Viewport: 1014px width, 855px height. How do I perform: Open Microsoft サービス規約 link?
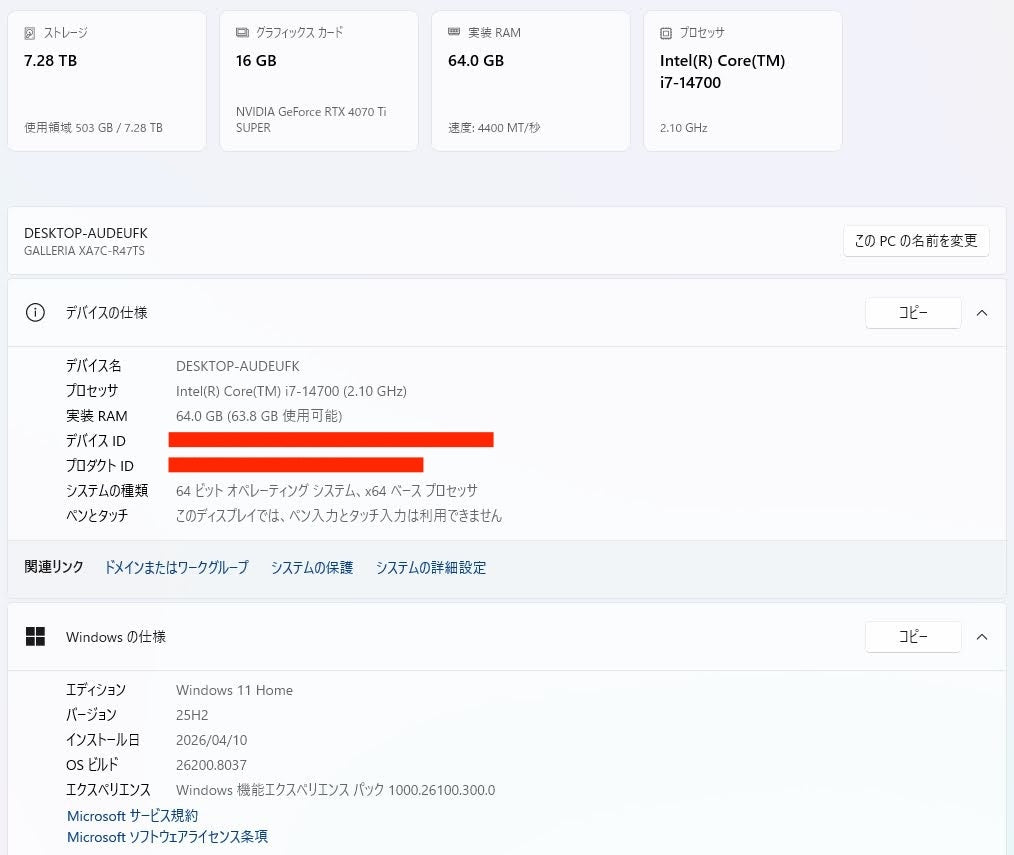coord(133,816)
